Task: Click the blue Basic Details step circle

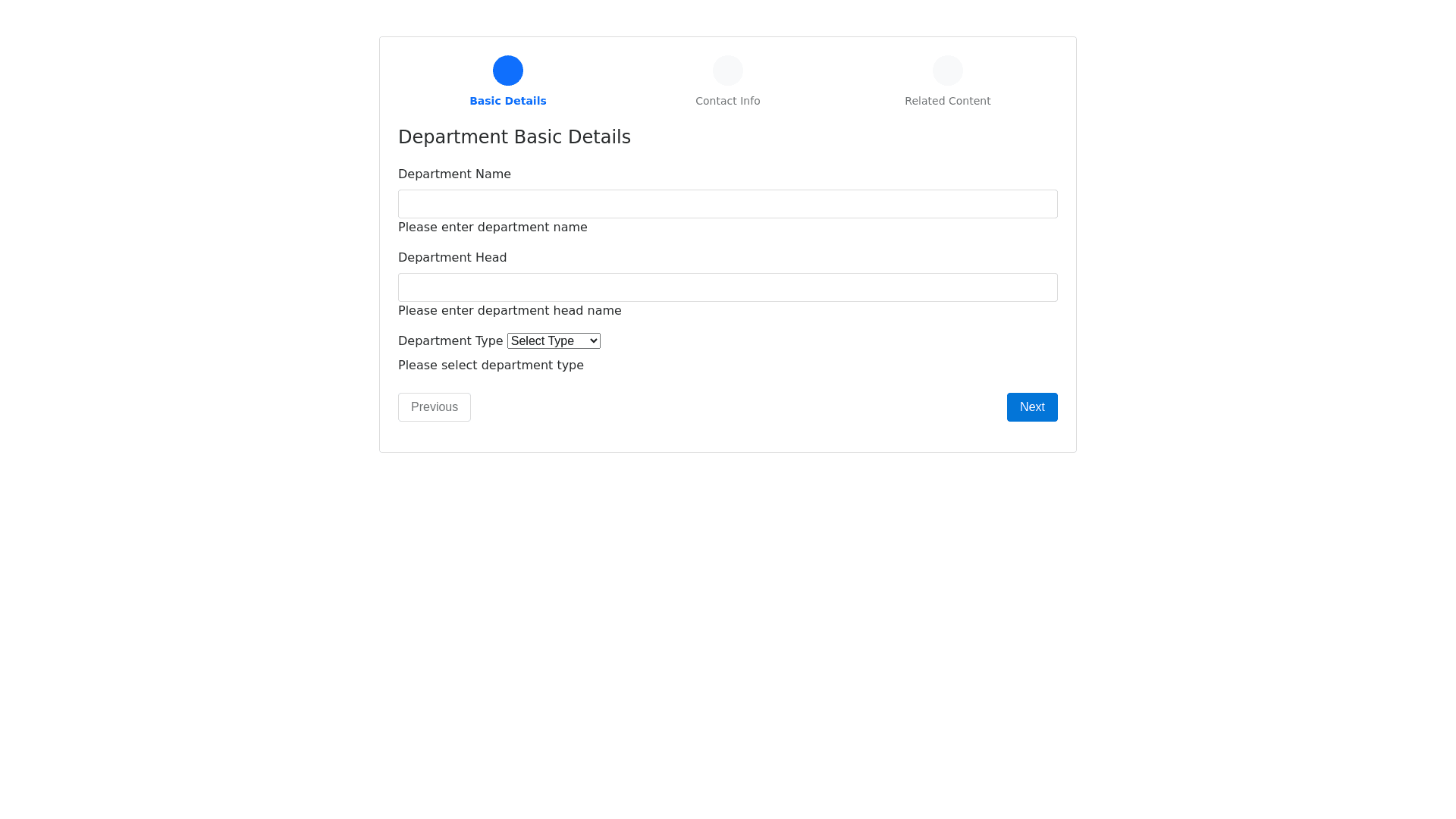Action: pos(508,71)
